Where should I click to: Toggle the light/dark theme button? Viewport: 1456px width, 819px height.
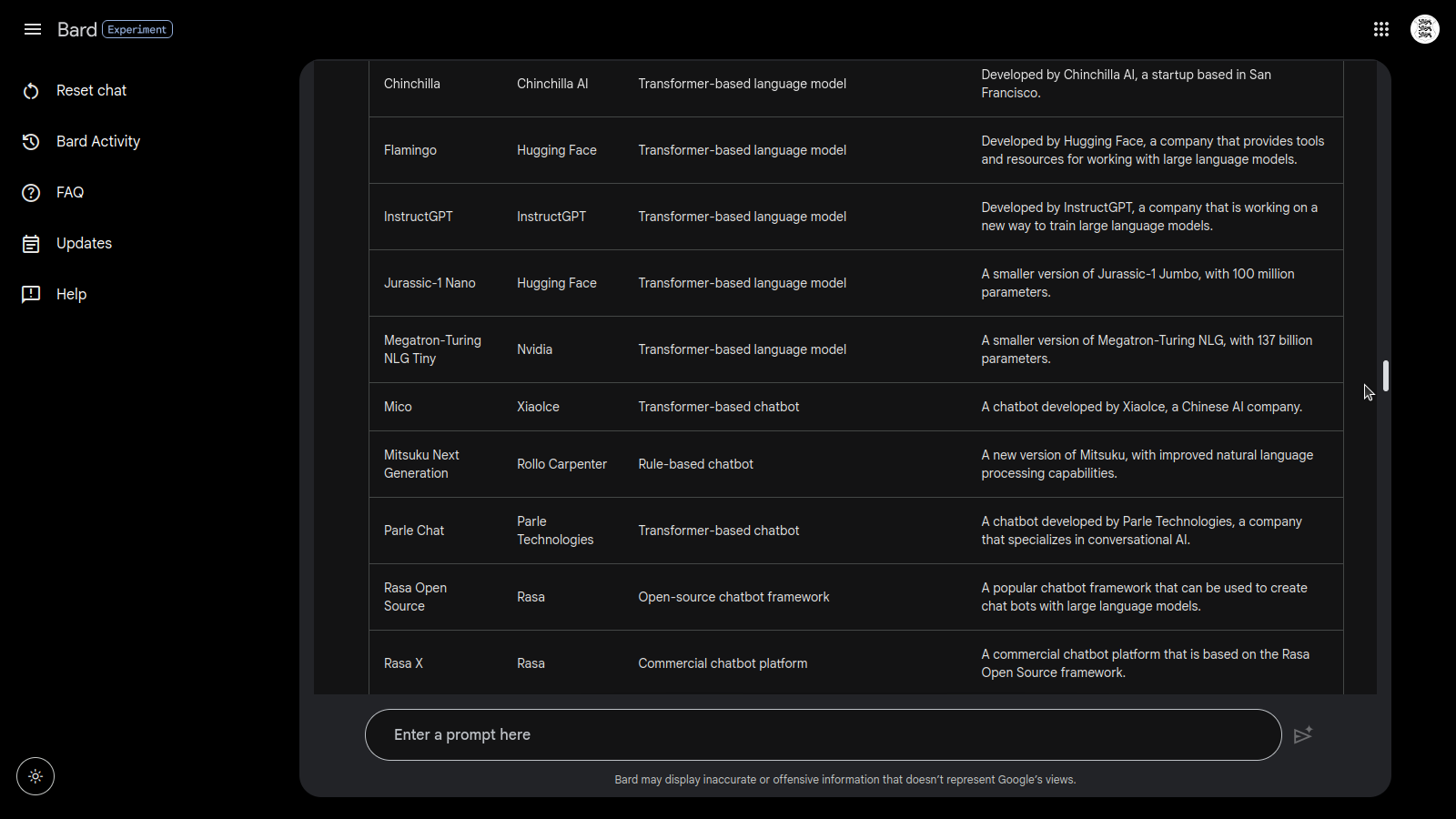click(35, 776)
